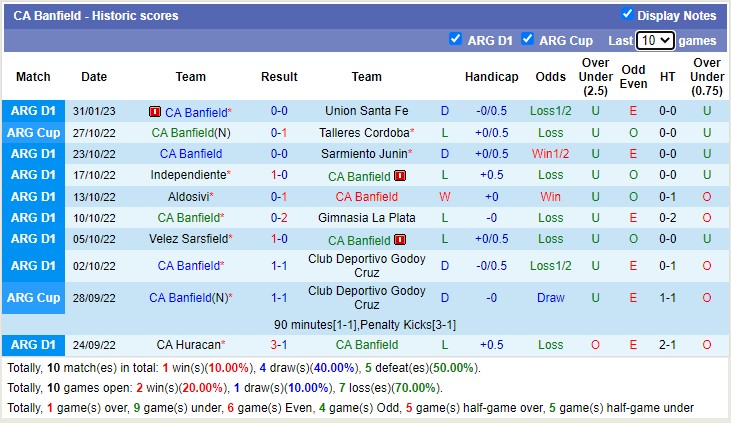Click the 0-0 result on 31/01/23
Viewport: 731px width, 423px height.
click(x=279, y=111)
